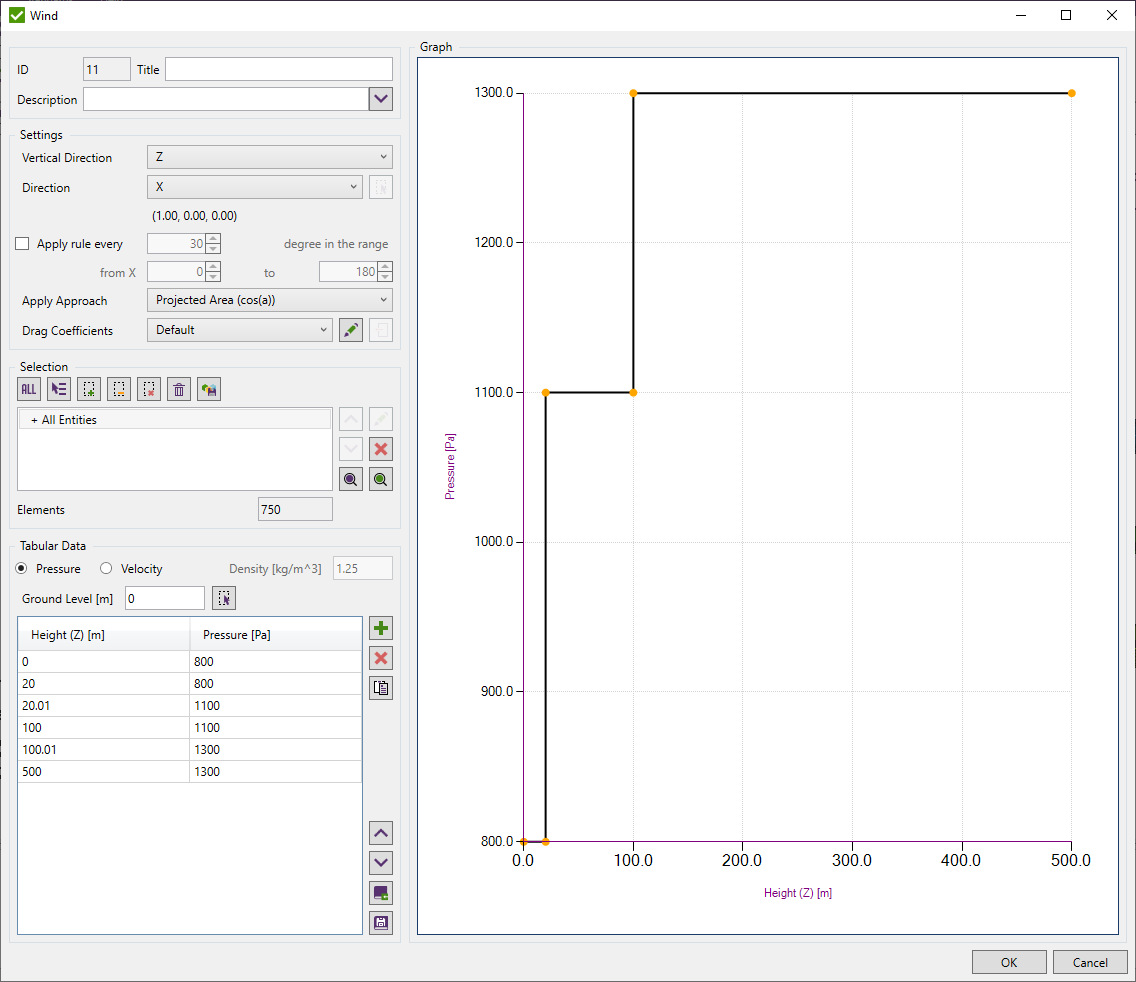1136x982 pixels.
Task: Select the Velocity radio button
Action: pos(105,568)
